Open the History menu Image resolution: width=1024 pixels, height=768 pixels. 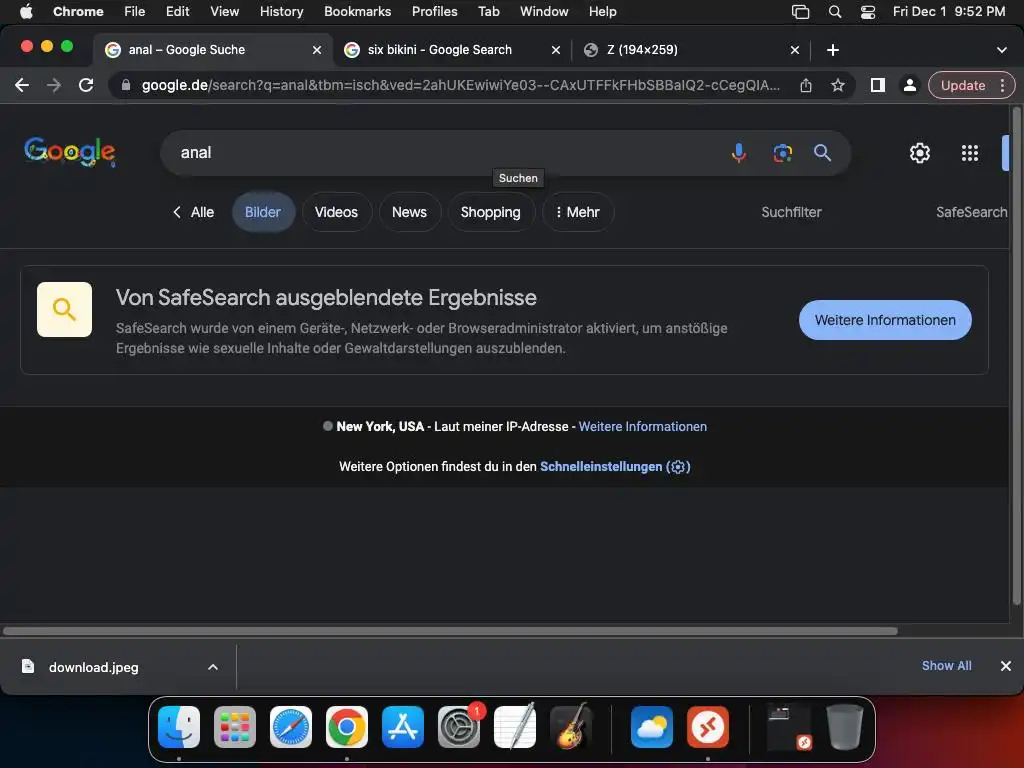[x=281, y=12]
